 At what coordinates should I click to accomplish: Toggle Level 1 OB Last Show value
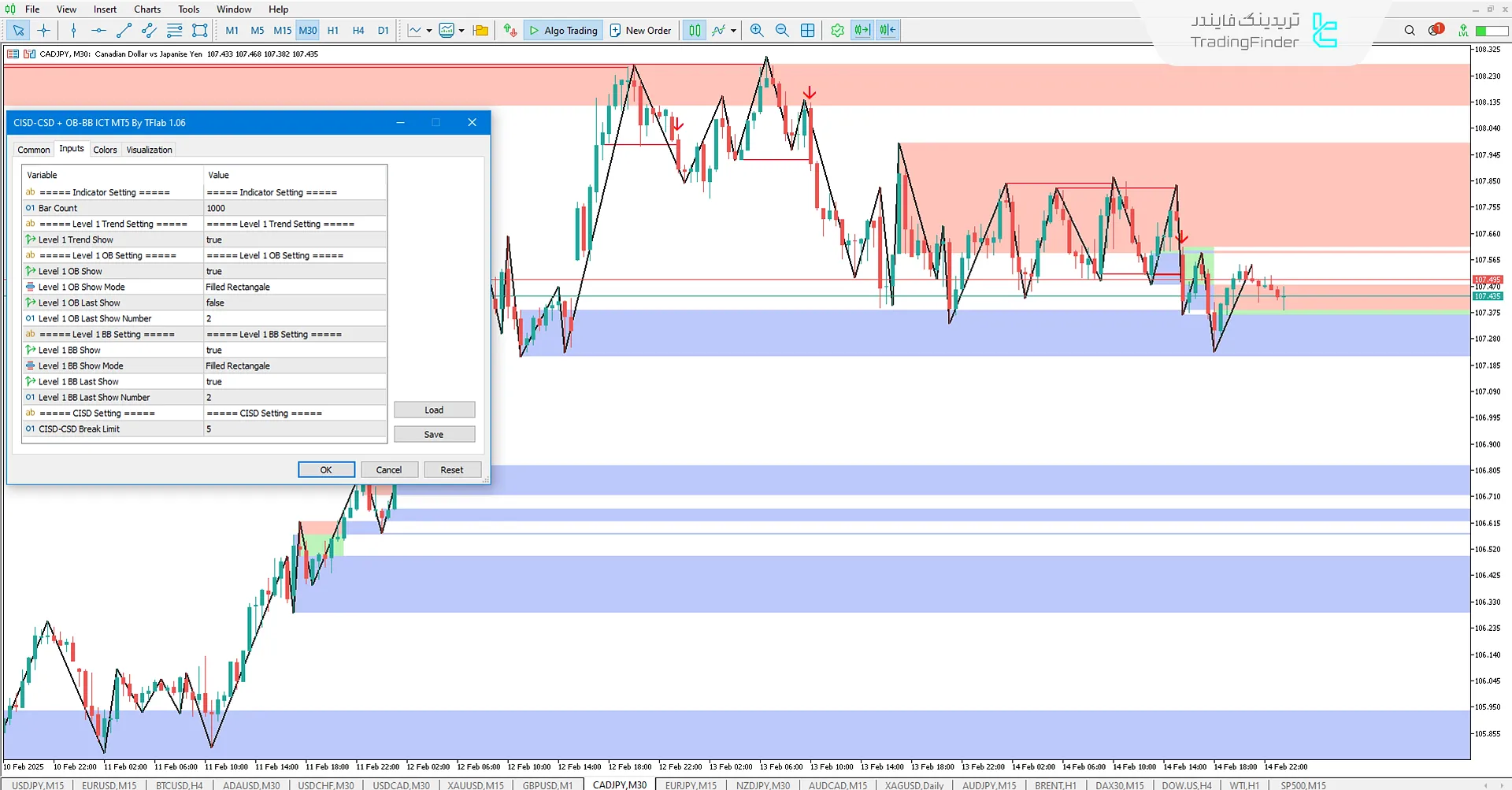(295, 303)
